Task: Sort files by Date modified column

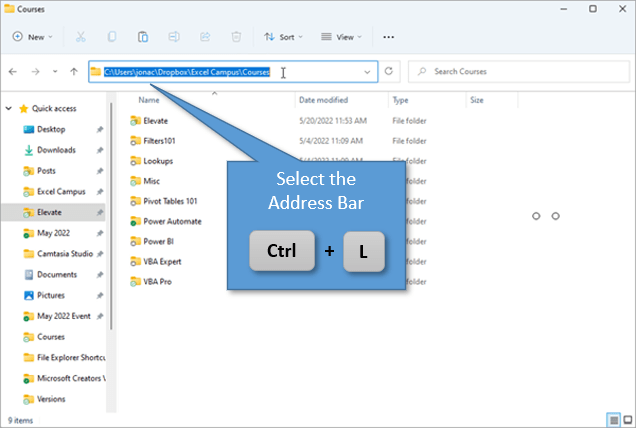Action: [x=323, y=100]
